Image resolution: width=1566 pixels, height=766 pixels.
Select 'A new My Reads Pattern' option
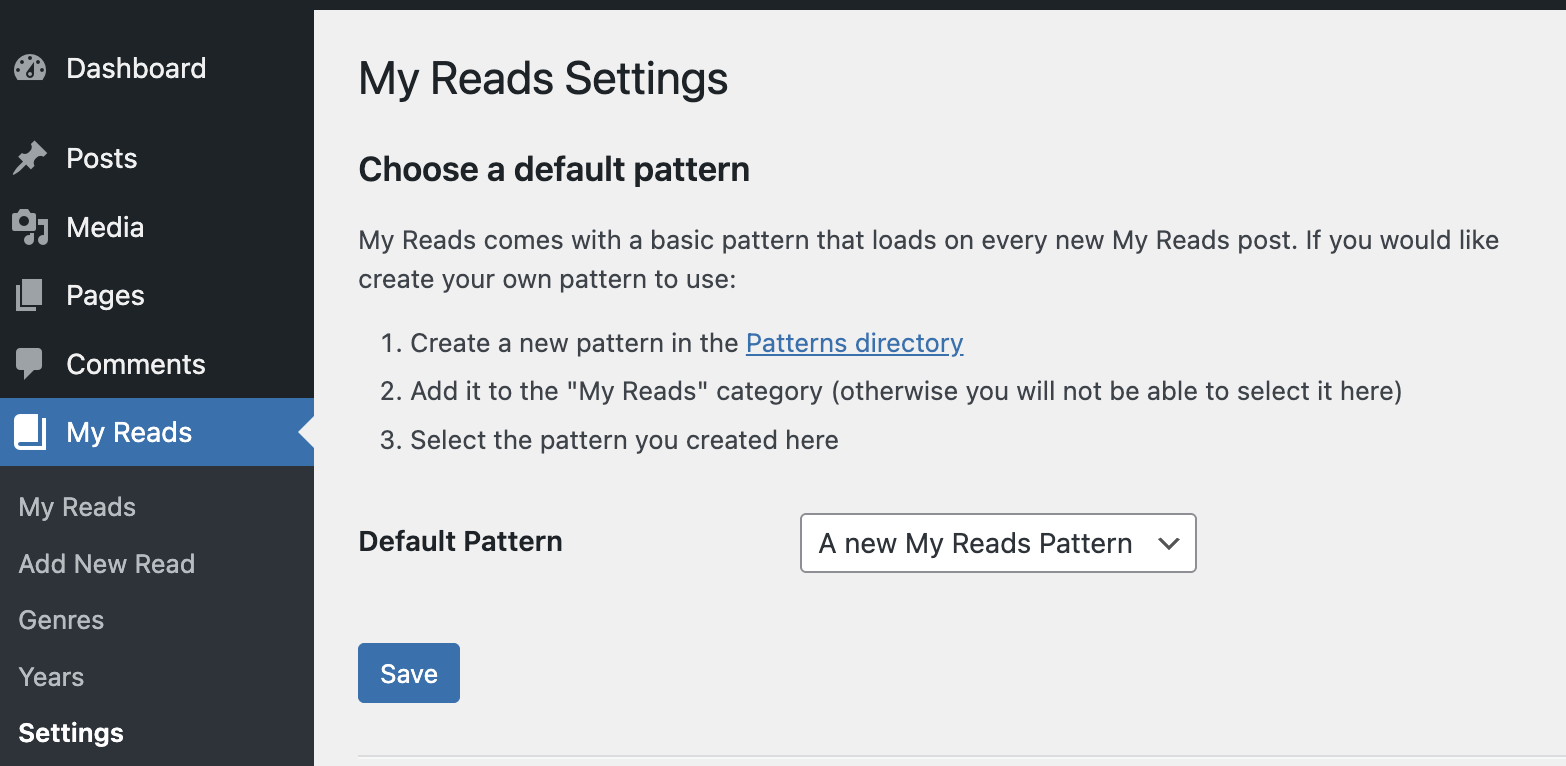(975, 543)
